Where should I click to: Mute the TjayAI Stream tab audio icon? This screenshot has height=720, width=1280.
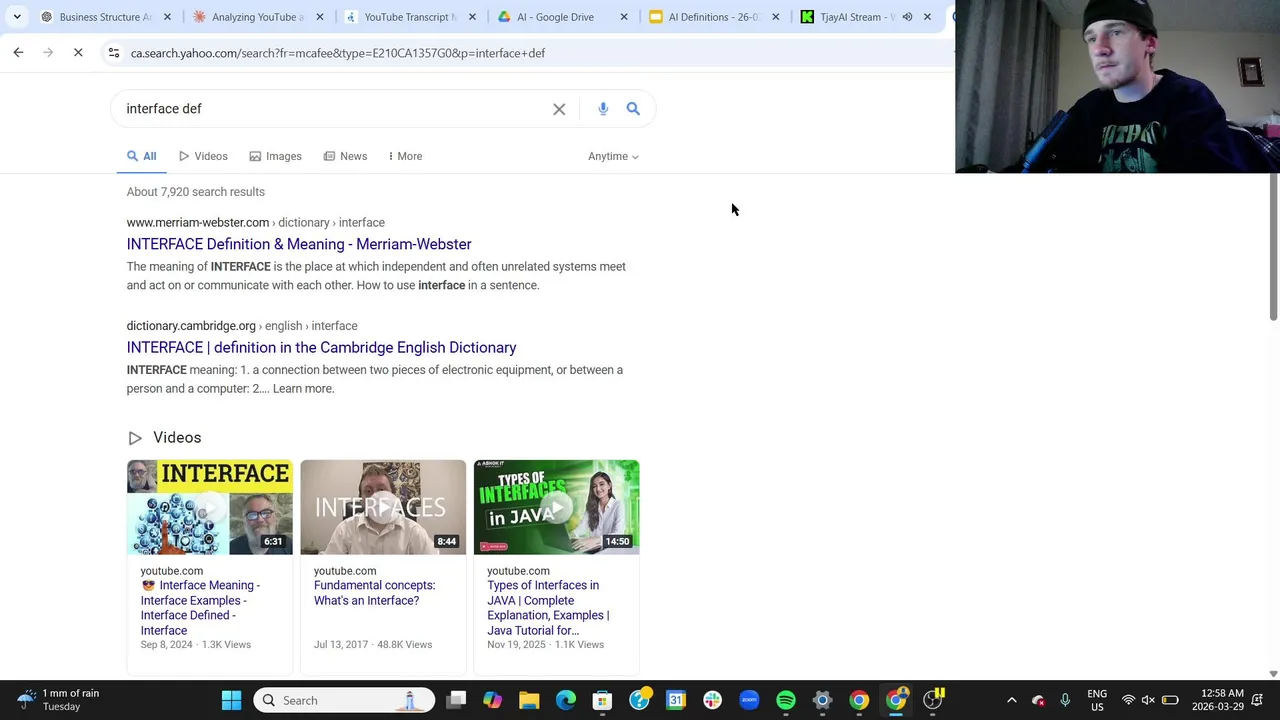point(907,17)
